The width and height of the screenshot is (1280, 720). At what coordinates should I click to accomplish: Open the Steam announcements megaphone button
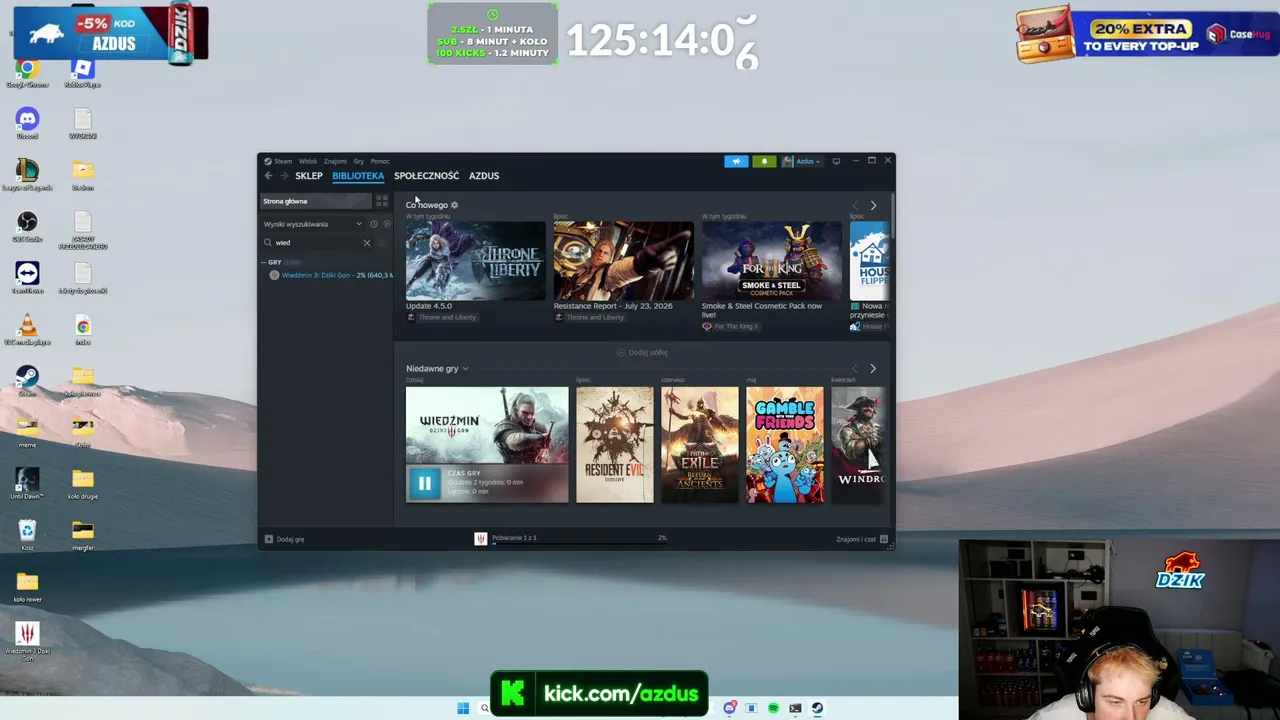pos(736,161)
